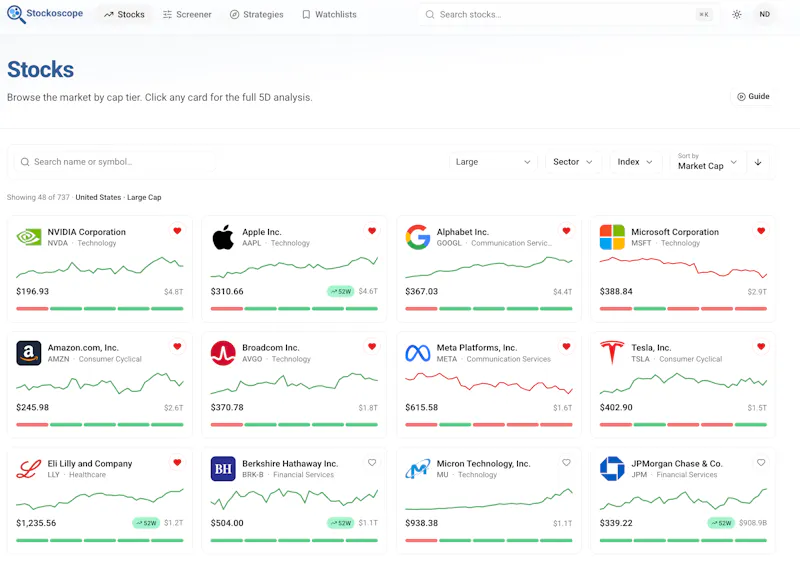Click the $196.93 NVIDIA price
800x563 pixels.
tap(33, 291)
